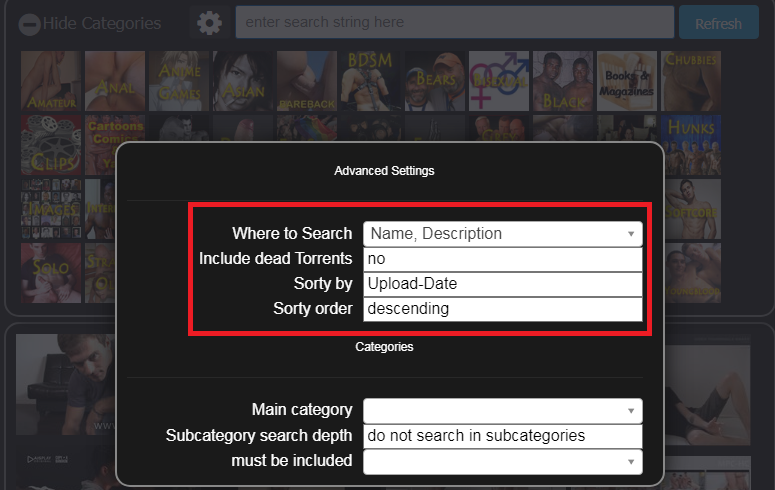Click the gender symbols category tile
The image size is (775, 490).
click(499, 81)
